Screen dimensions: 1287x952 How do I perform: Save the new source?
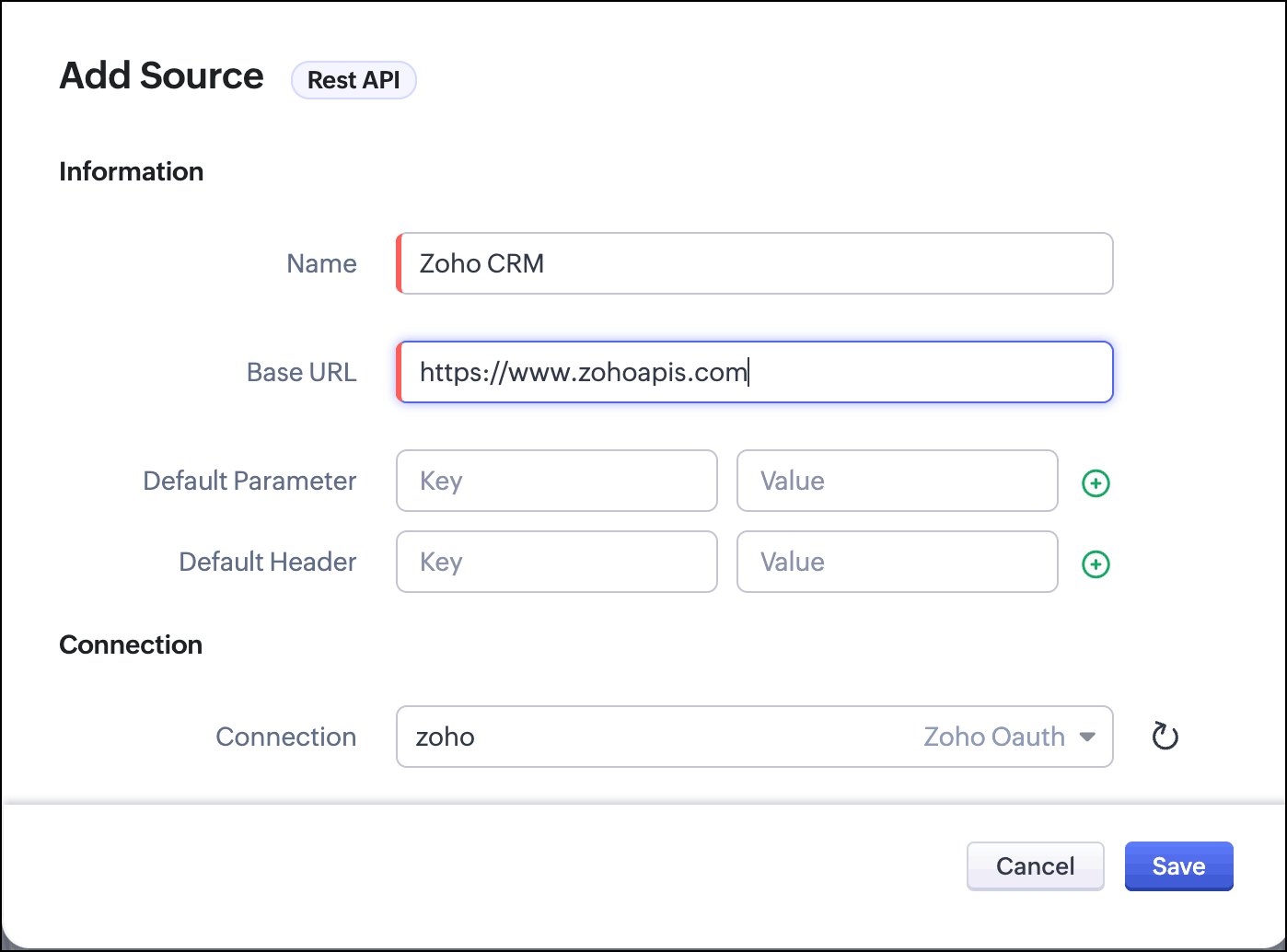pos(1178,865)
